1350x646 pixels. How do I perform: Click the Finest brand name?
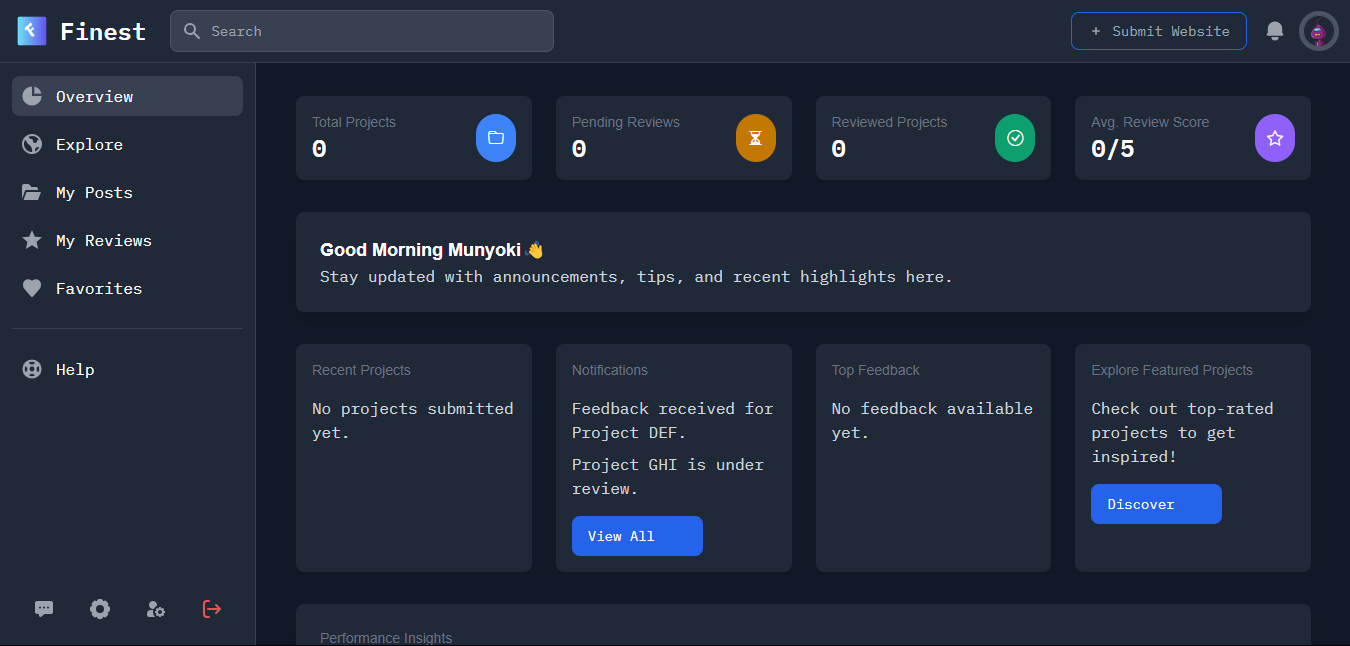[103, 32]
